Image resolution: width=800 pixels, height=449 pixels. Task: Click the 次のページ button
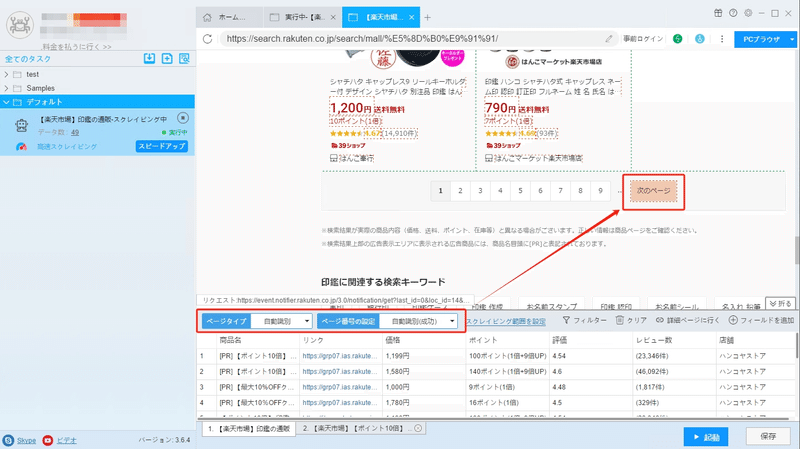(x=653, y=191)
